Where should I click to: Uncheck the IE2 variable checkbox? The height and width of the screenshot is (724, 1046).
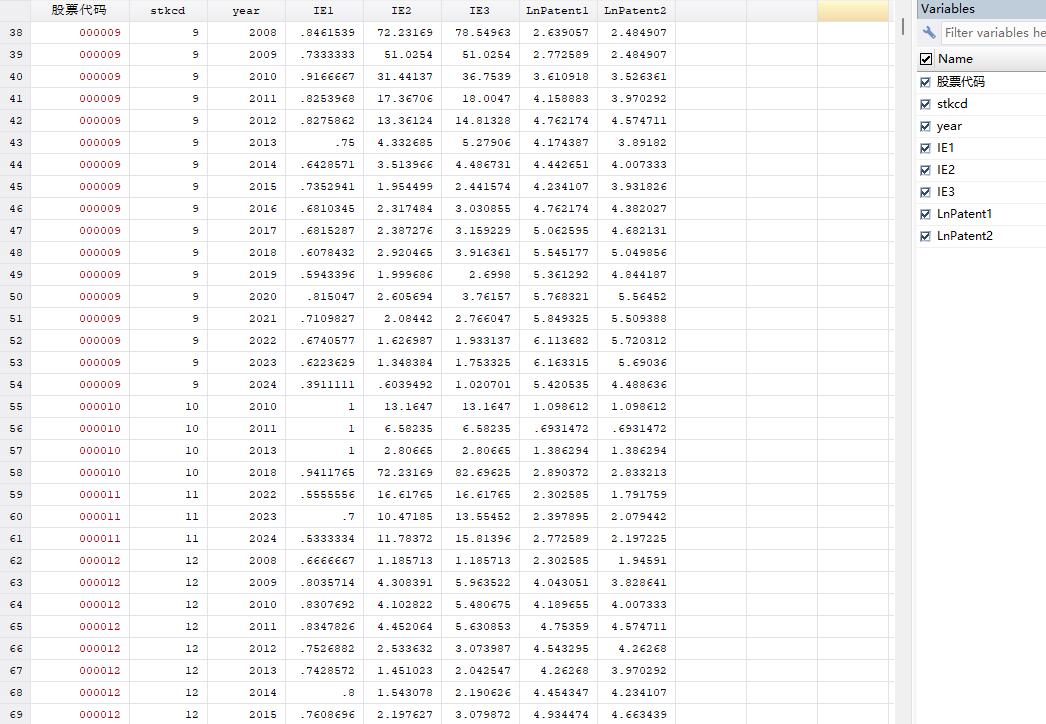coord(925,170)
